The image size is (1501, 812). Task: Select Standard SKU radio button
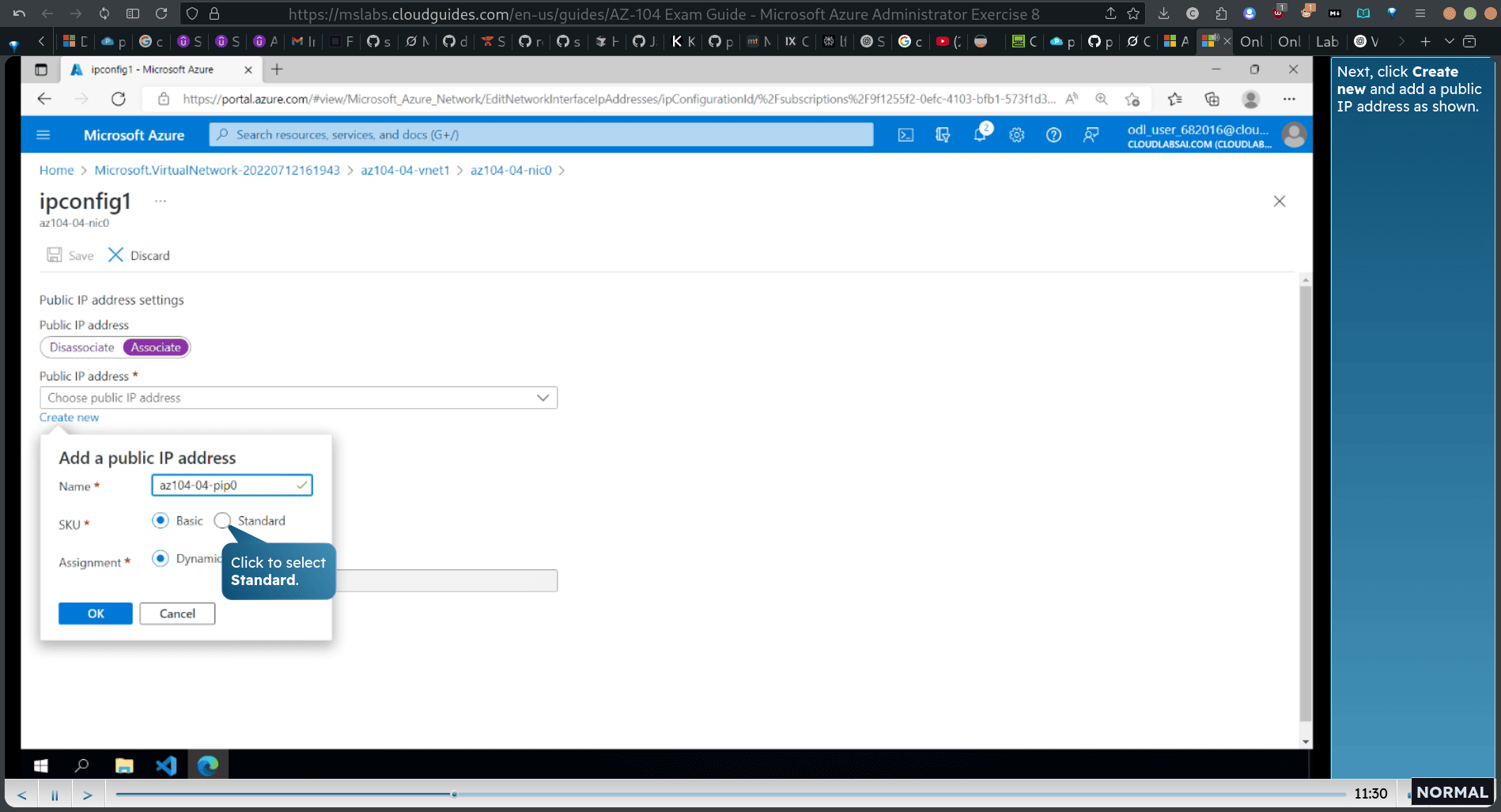point(222,520)
